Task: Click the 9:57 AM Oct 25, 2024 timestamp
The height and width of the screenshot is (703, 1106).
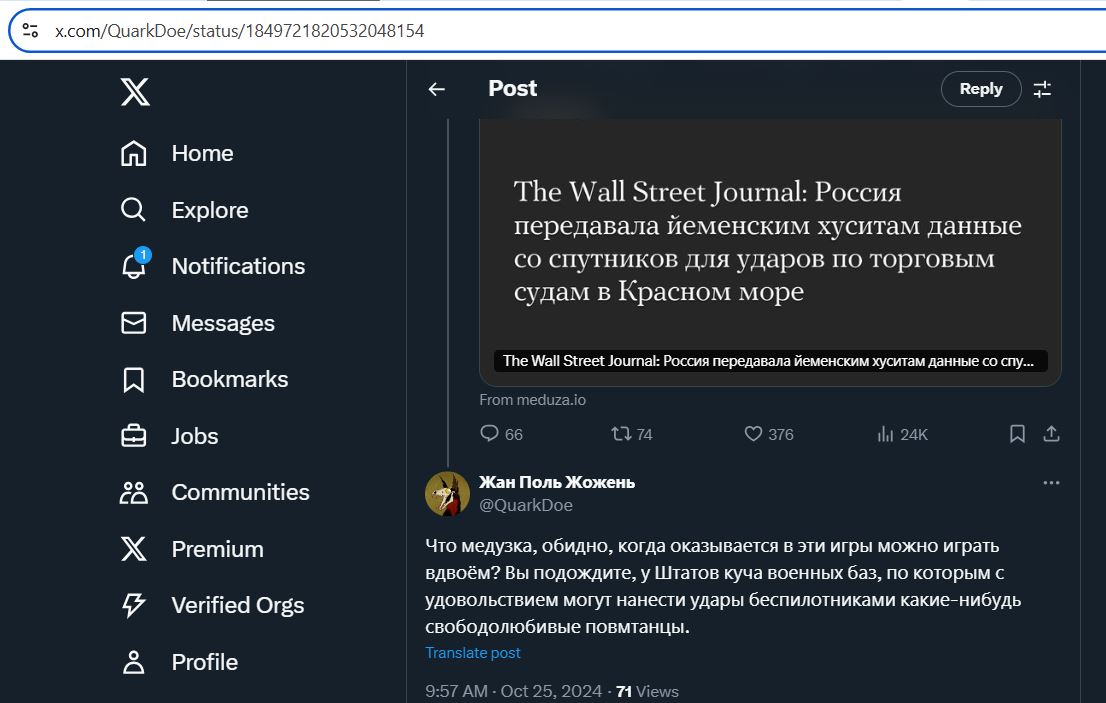Action: click(514, 691)
